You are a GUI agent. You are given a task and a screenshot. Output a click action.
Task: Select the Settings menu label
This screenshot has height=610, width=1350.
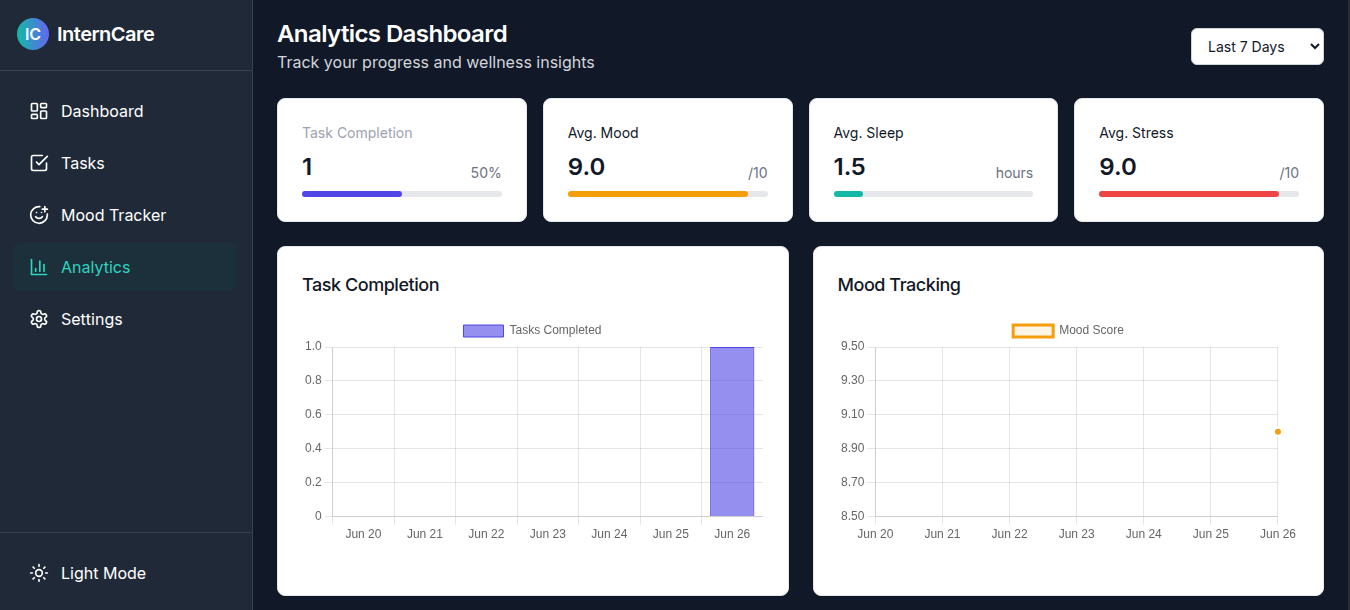click(92, 319)
